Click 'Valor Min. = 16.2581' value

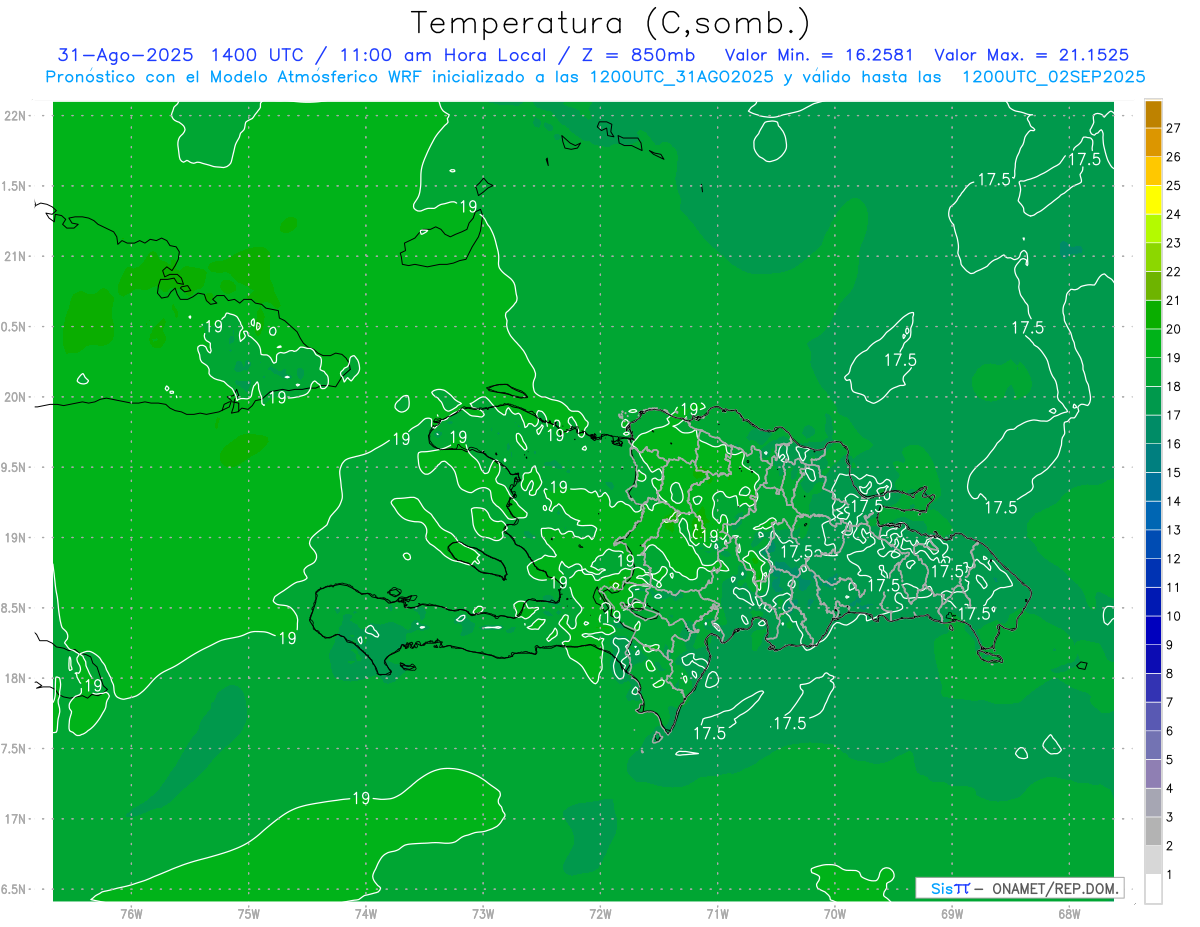[x=819, y=55]
